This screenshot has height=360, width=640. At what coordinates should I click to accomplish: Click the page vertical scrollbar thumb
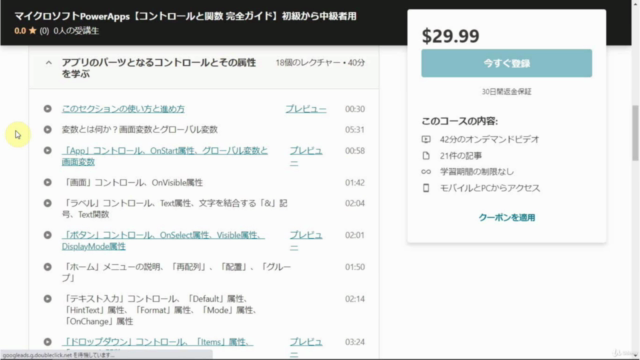coord(635,133)
